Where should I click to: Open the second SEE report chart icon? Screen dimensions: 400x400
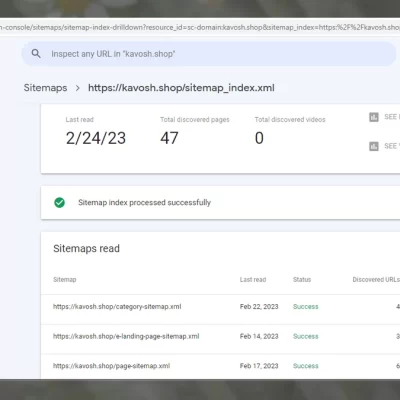pyautogui.click(x=374, y=146)
